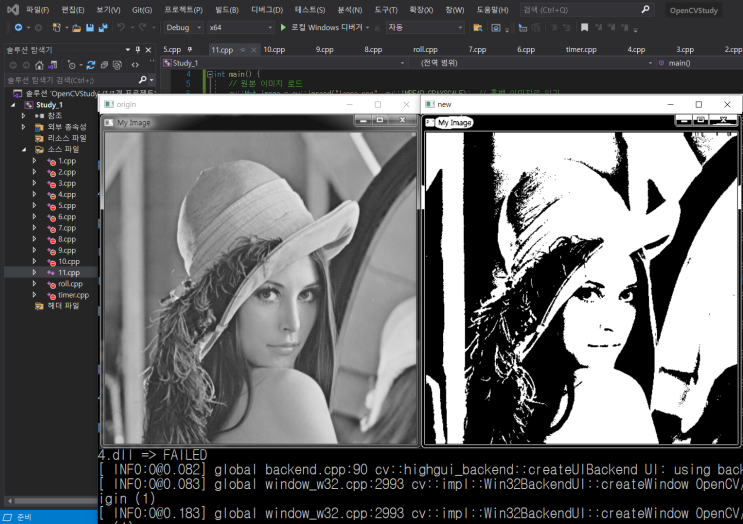Click the Save All icon
The image size is (743, 524).
[x=102, y=28]
